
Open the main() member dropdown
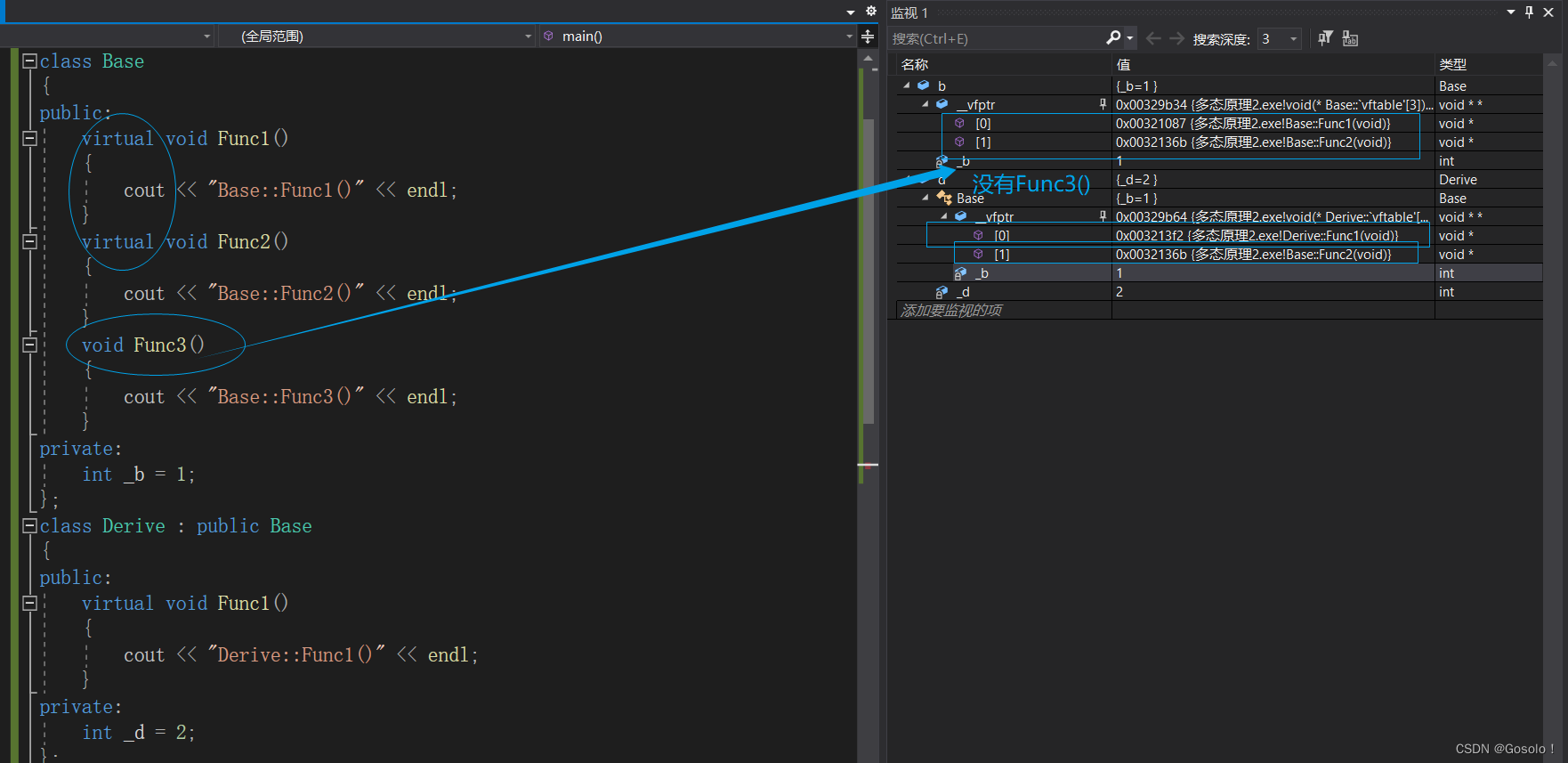(x=849, y=37)
